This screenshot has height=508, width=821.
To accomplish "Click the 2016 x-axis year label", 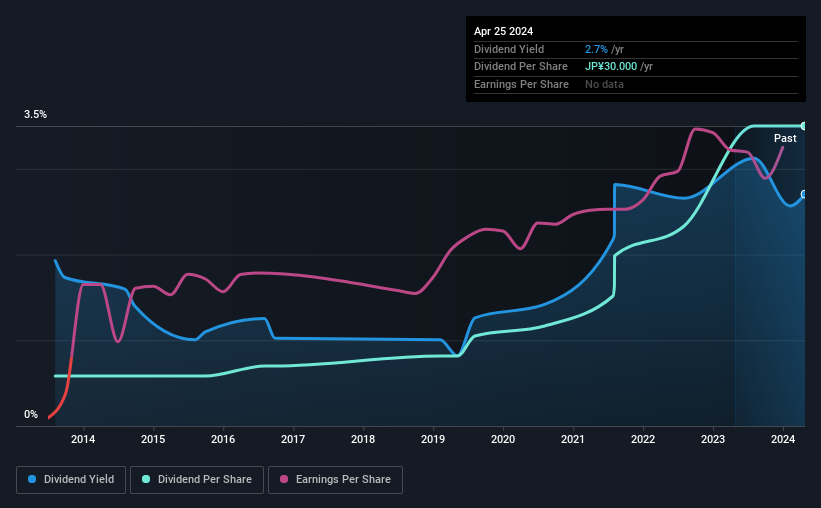I will pos(223,439).
